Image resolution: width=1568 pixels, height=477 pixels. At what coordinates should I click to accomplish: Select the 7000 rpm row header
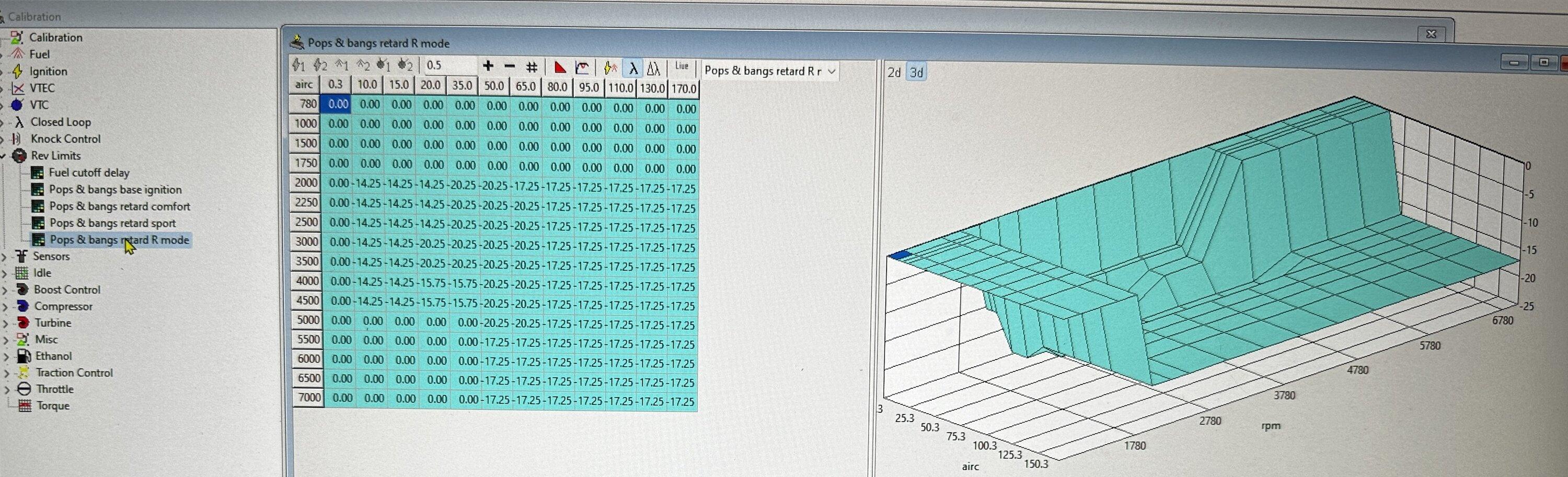point(308,397)
